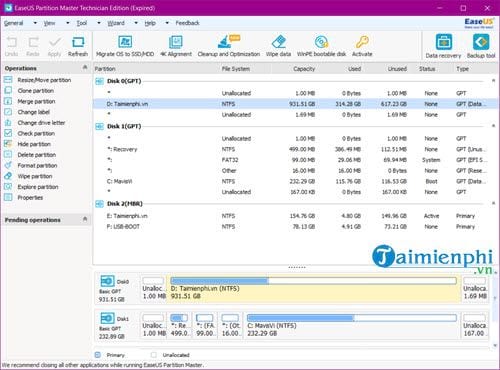Image resolution: width=500 pixels, height=370 pixels.
Task: Click the Disk0 icon in disk map
Action: click(x=107, y=281)
